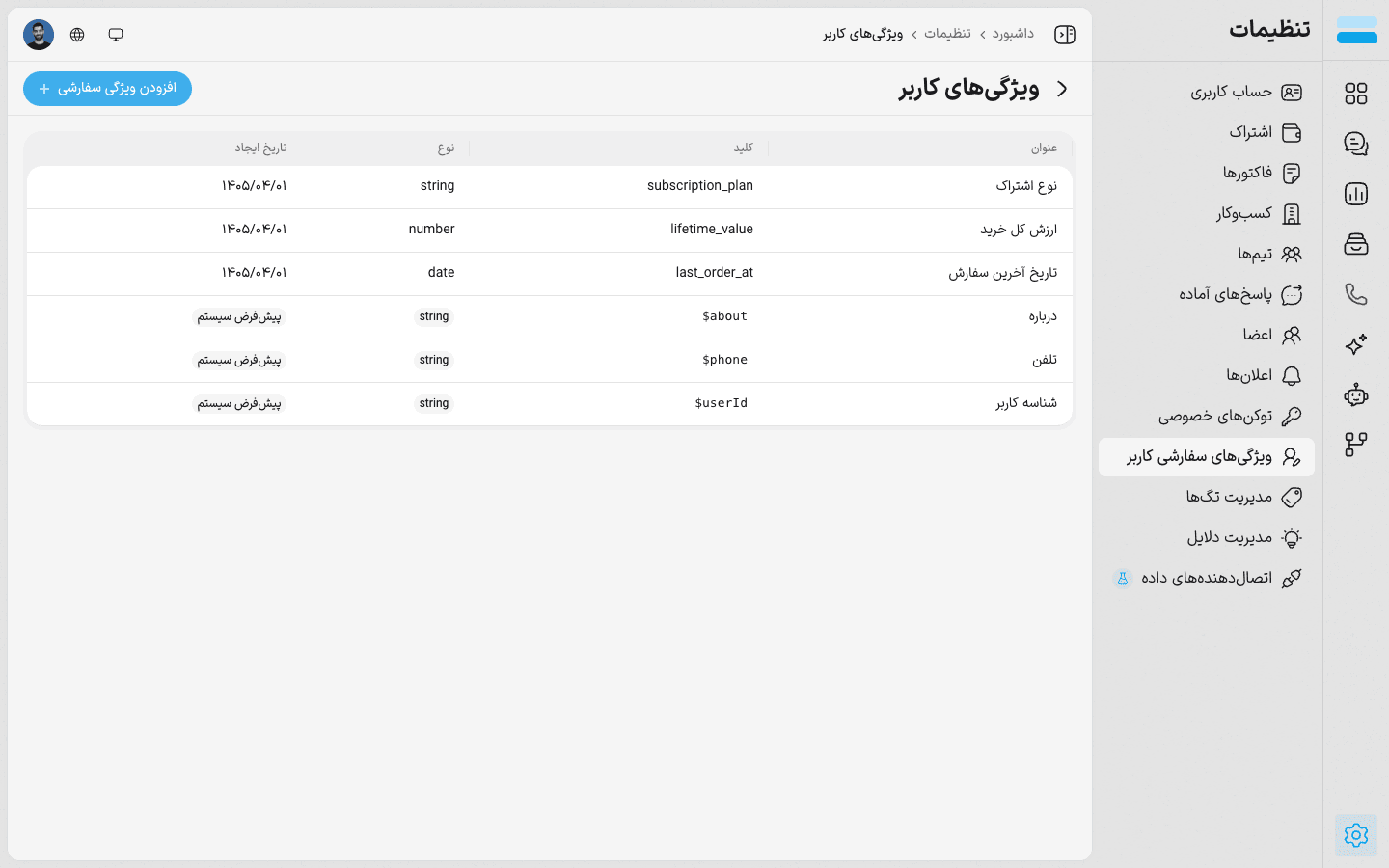1389x868 pixels.
Task: Click the subscription_plan key cell
Action: point(700,185)
